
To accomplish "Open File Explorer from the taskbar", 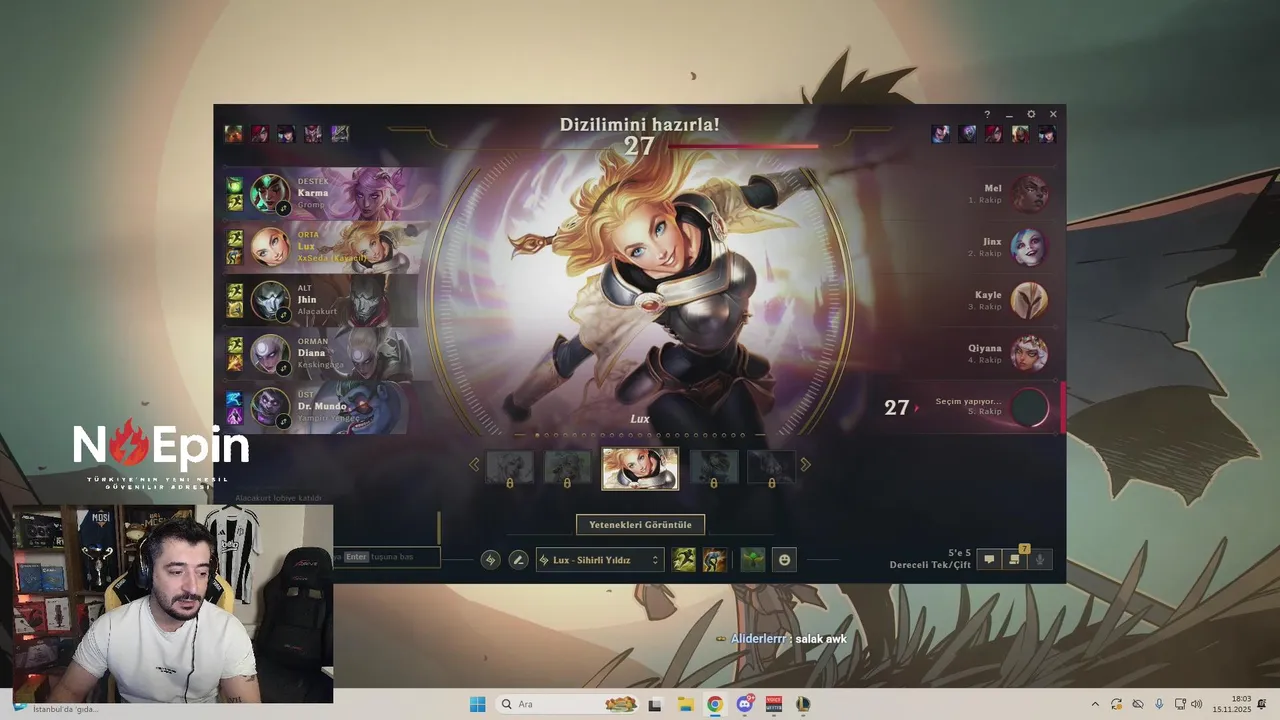I will click(x=685, y=704).
